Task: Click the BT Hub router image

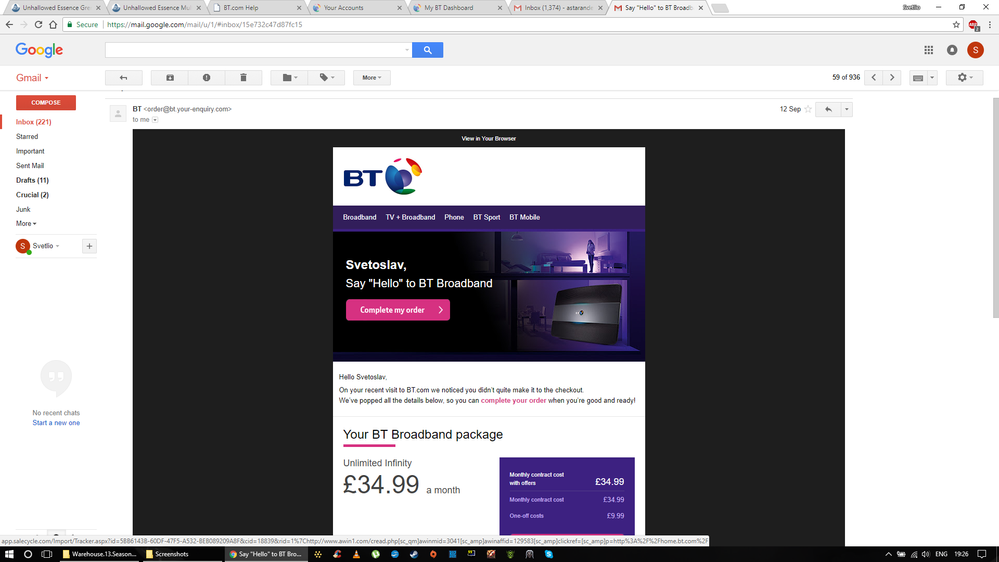Action: (x=585, y=315)
